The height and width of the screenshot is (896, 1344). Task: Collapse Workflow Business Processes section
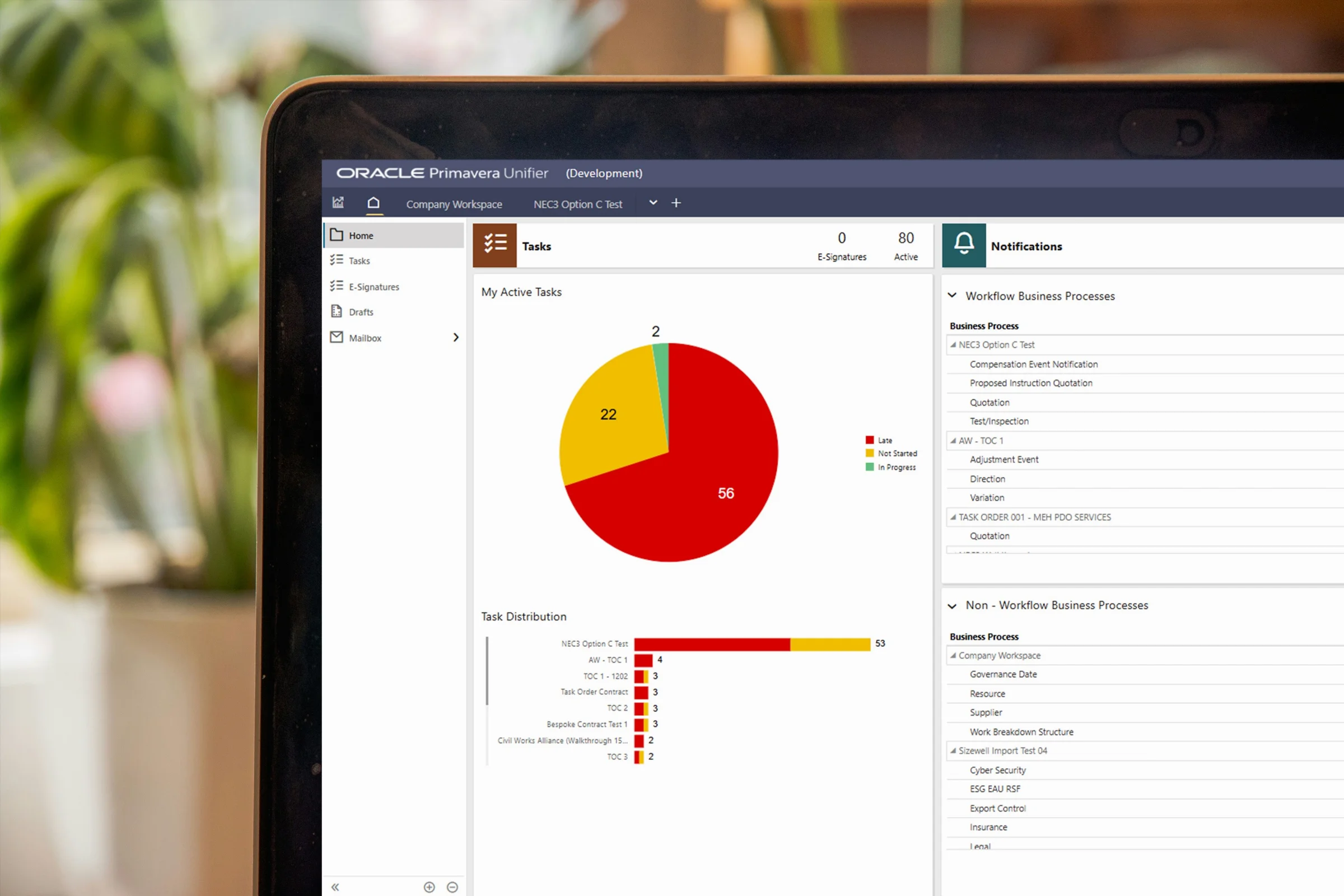952,296
